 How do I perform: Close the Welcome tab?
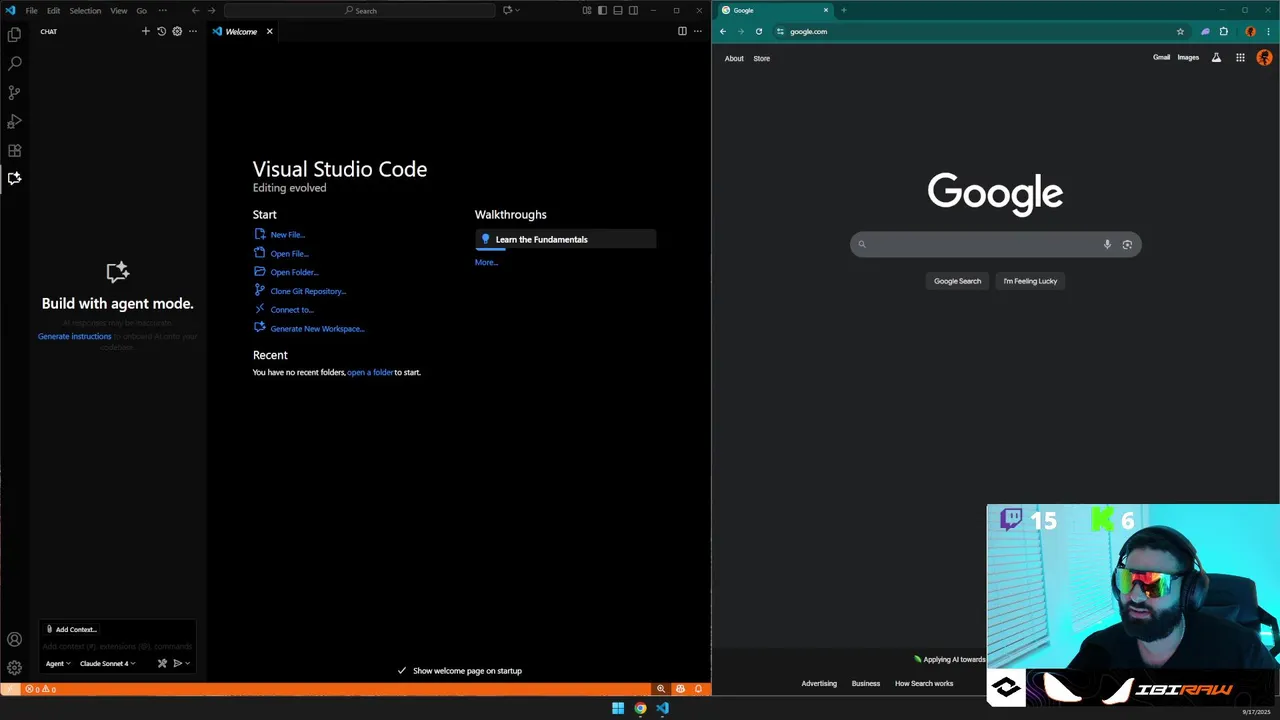[x=269, y=31]
